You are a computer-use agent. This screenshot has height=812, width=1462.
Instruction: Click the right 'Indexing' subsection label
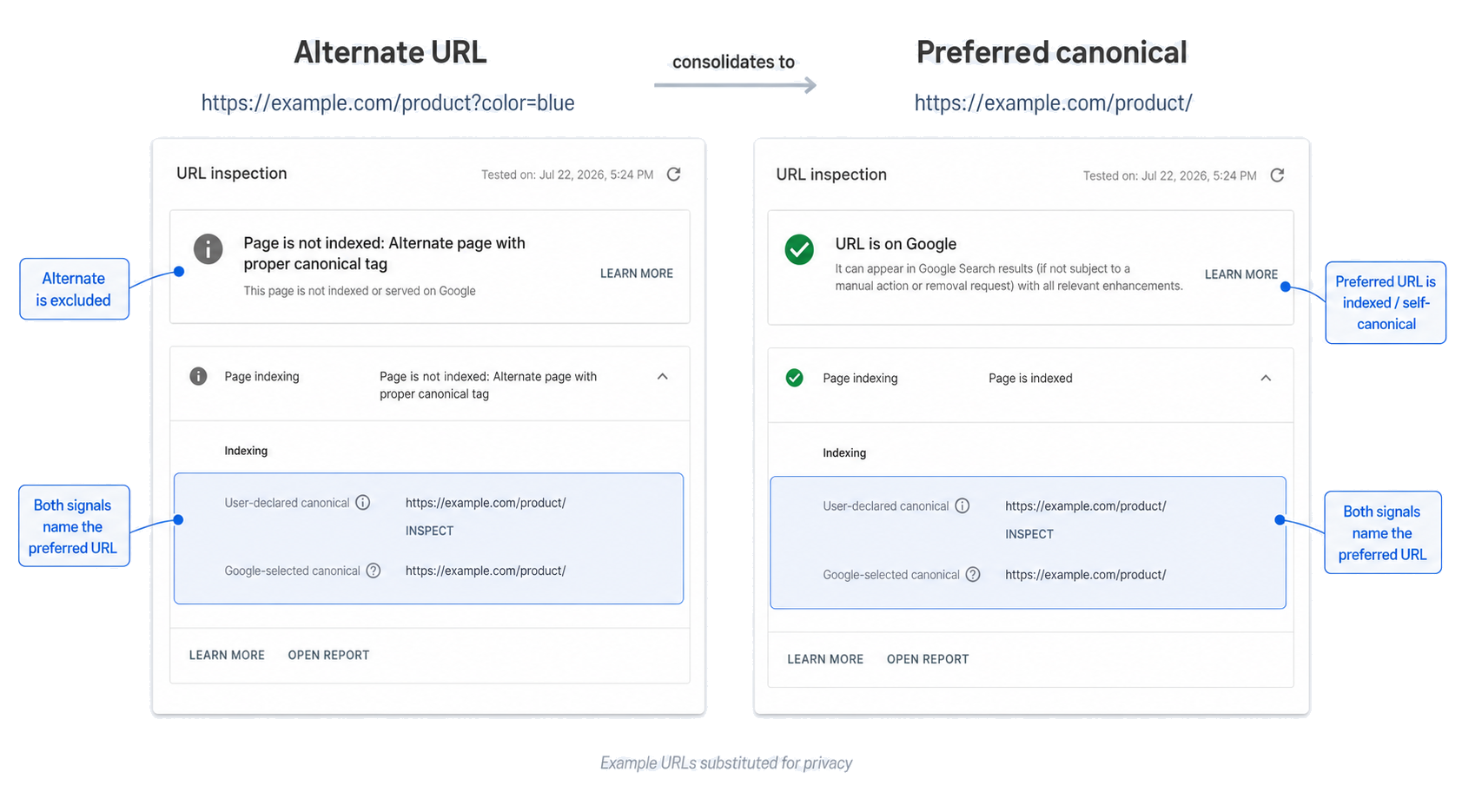pyautogui.click(x=844, y=453)
